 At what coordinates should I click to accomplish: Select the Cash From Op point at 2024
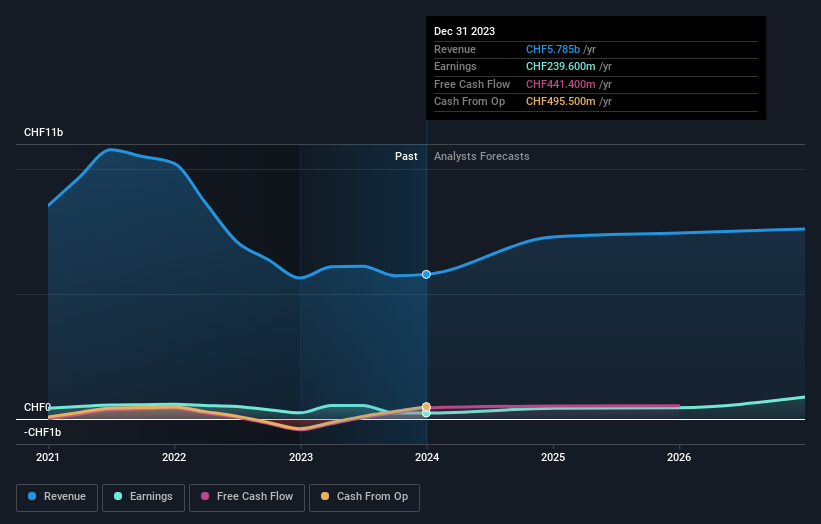[x=426, y=407]
